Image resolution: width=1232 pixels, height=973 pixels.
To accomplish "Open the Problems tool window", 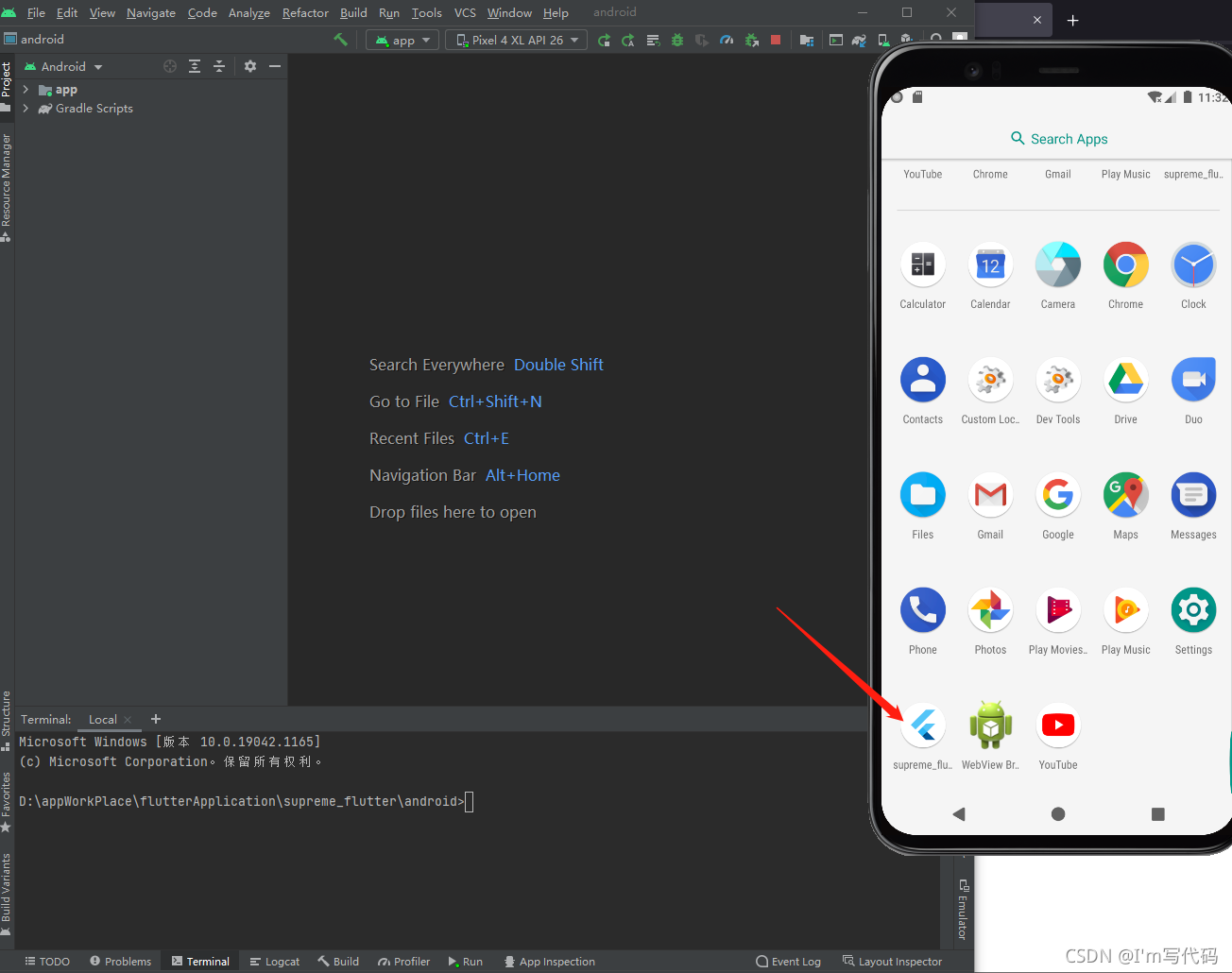I will tap(120, 962).
